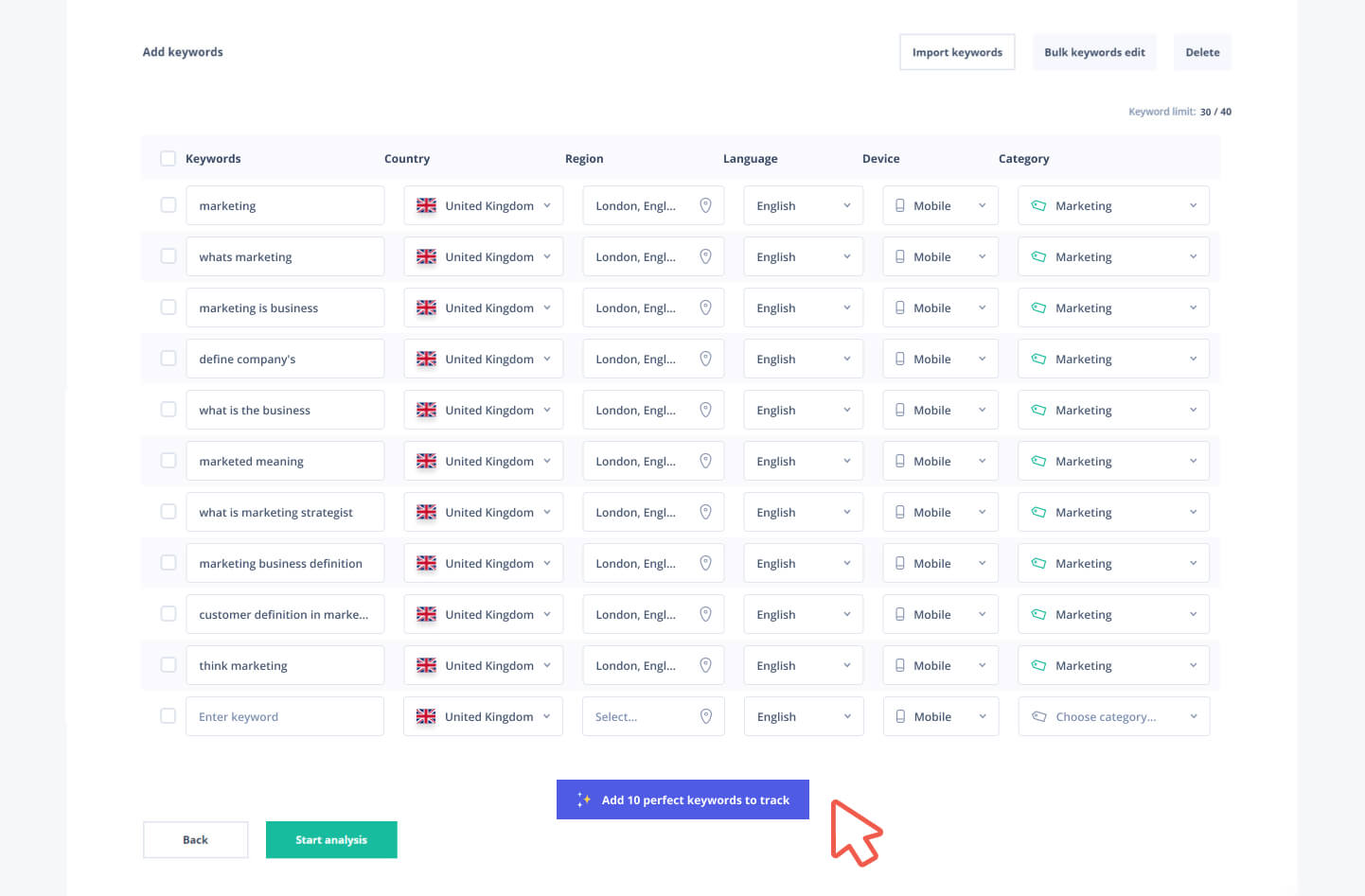Click mobile device icon in define company's row
Screen dimensions: 1365x896
(x=900, y=359)
